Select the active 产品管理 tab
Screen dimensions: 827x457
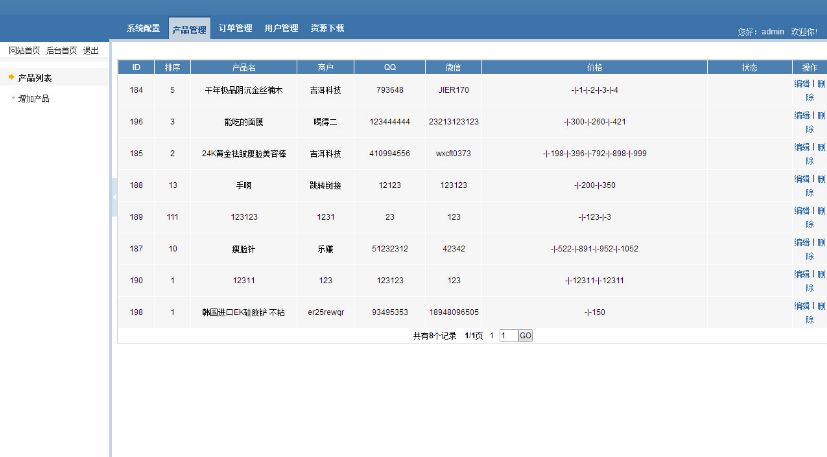(x=189, y=30)
